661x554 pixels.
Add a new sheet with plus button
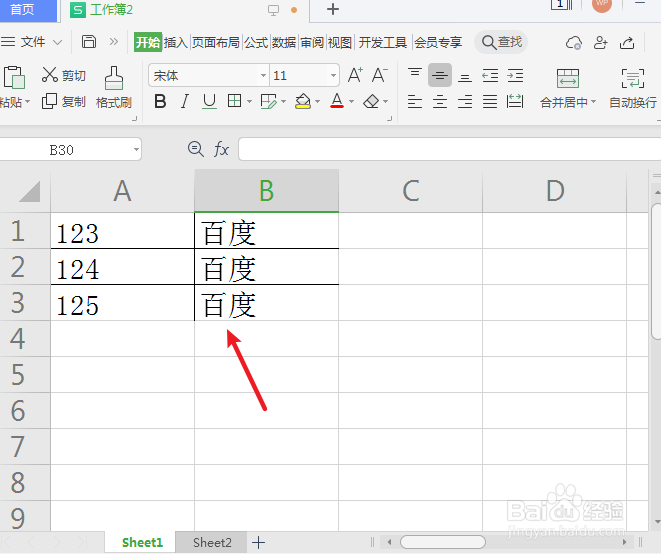(258, 543)
